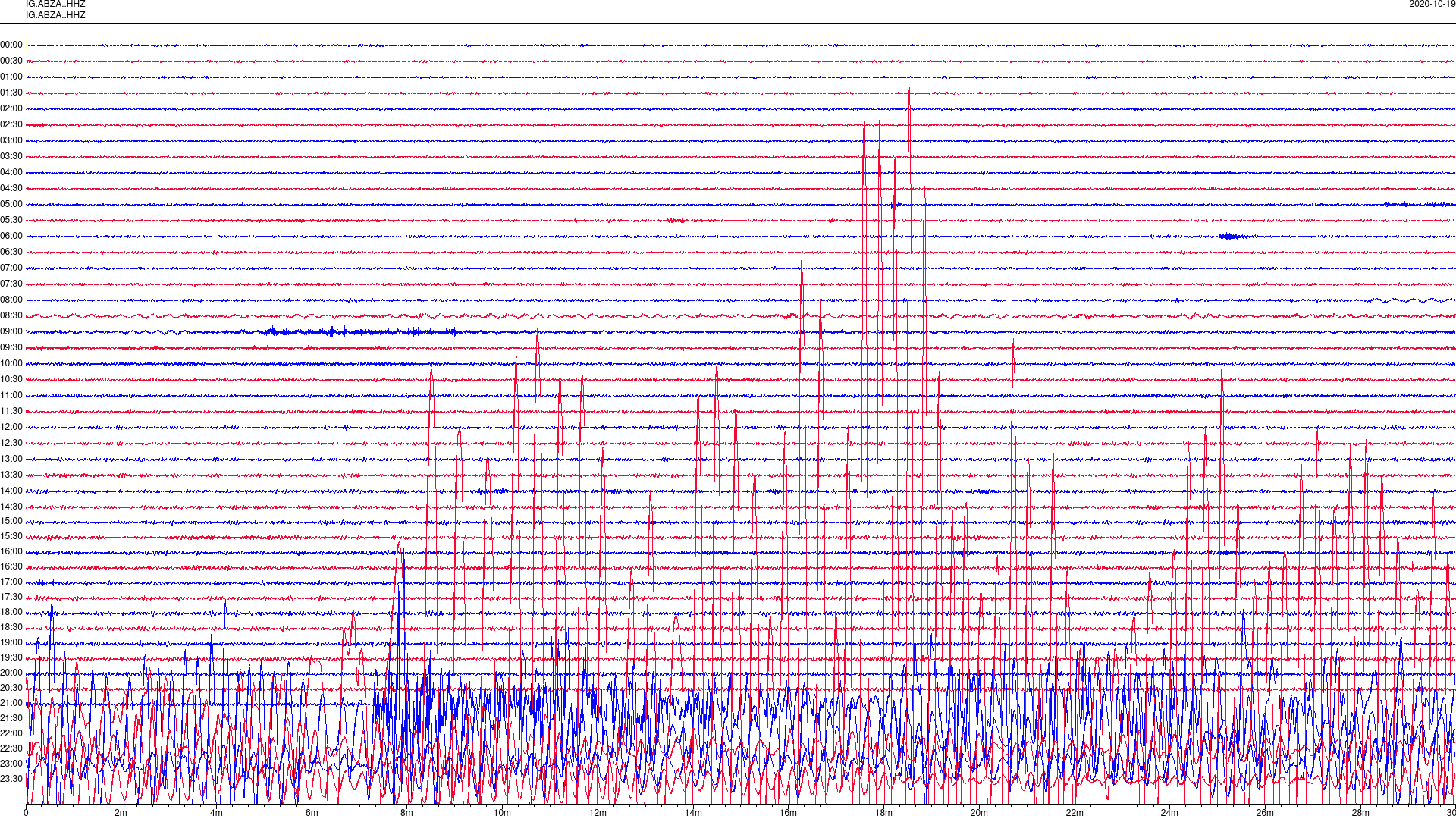Viewport: 1456px width, 819px height.
Task: Click the 09:30 time label
Action: point(11,348)
